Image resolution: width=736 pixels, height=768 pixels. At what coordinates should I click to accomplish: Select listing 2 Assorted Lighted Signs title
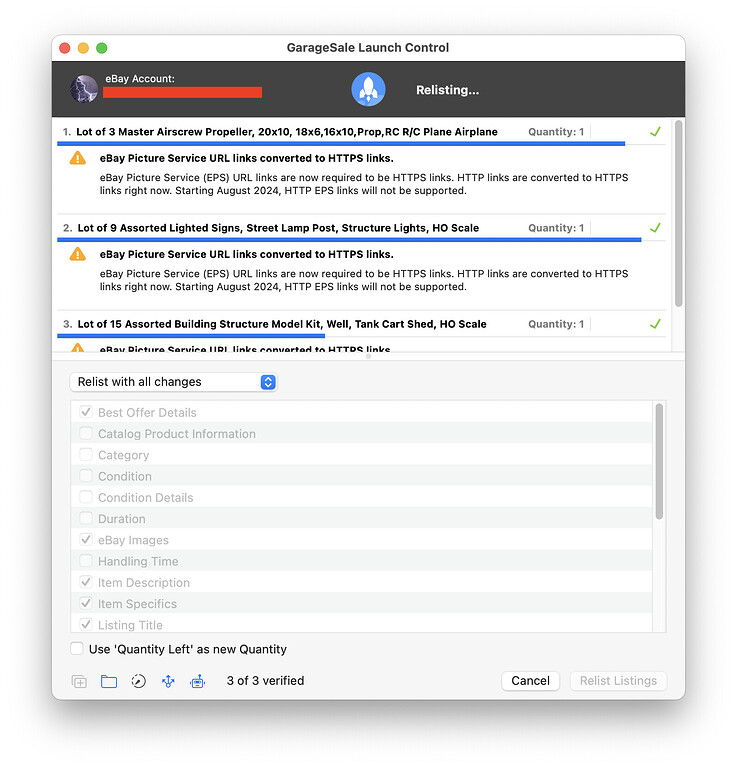pyautogui.click(x=278, y=228)
